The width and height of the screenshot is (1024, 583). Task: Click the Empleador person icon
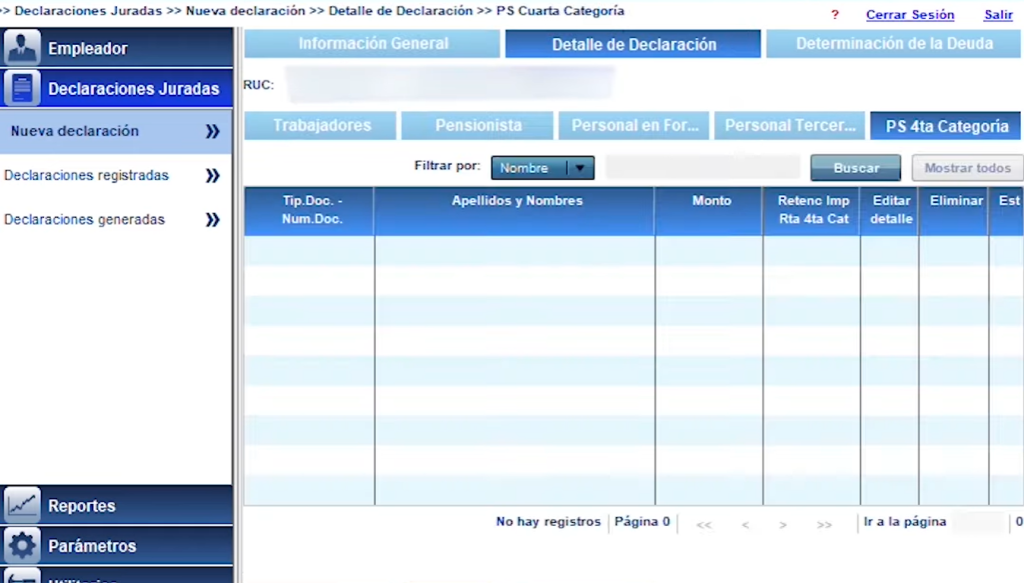(22, 48)
